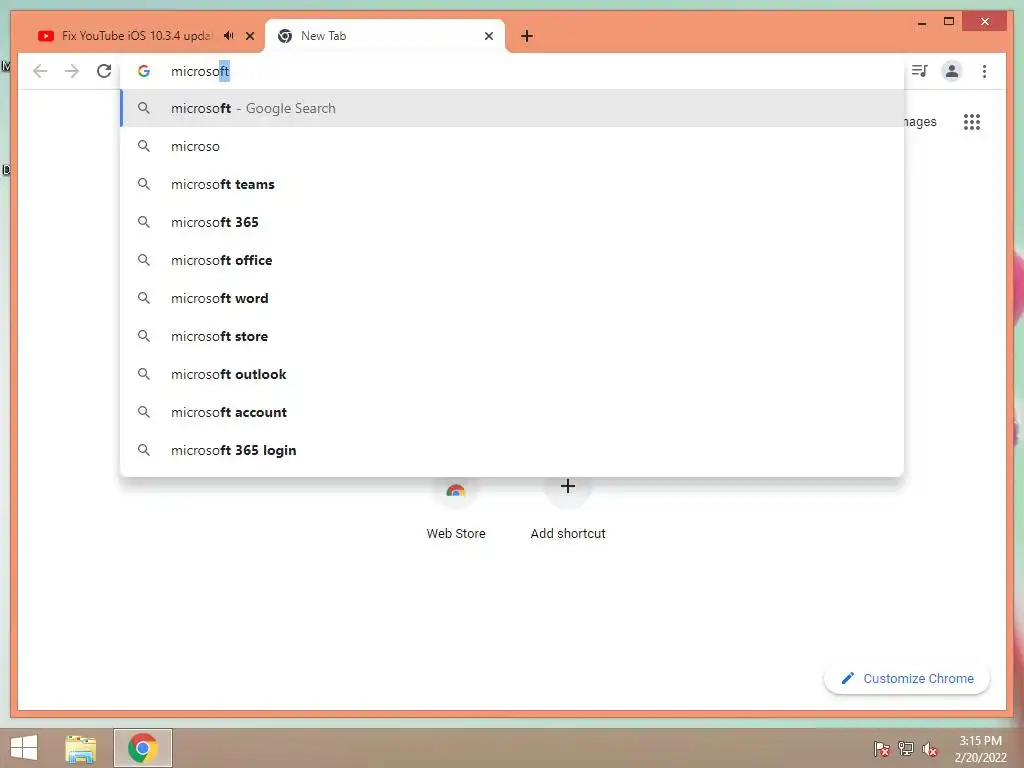Open a new tab with the plus button

coord(527,36)
